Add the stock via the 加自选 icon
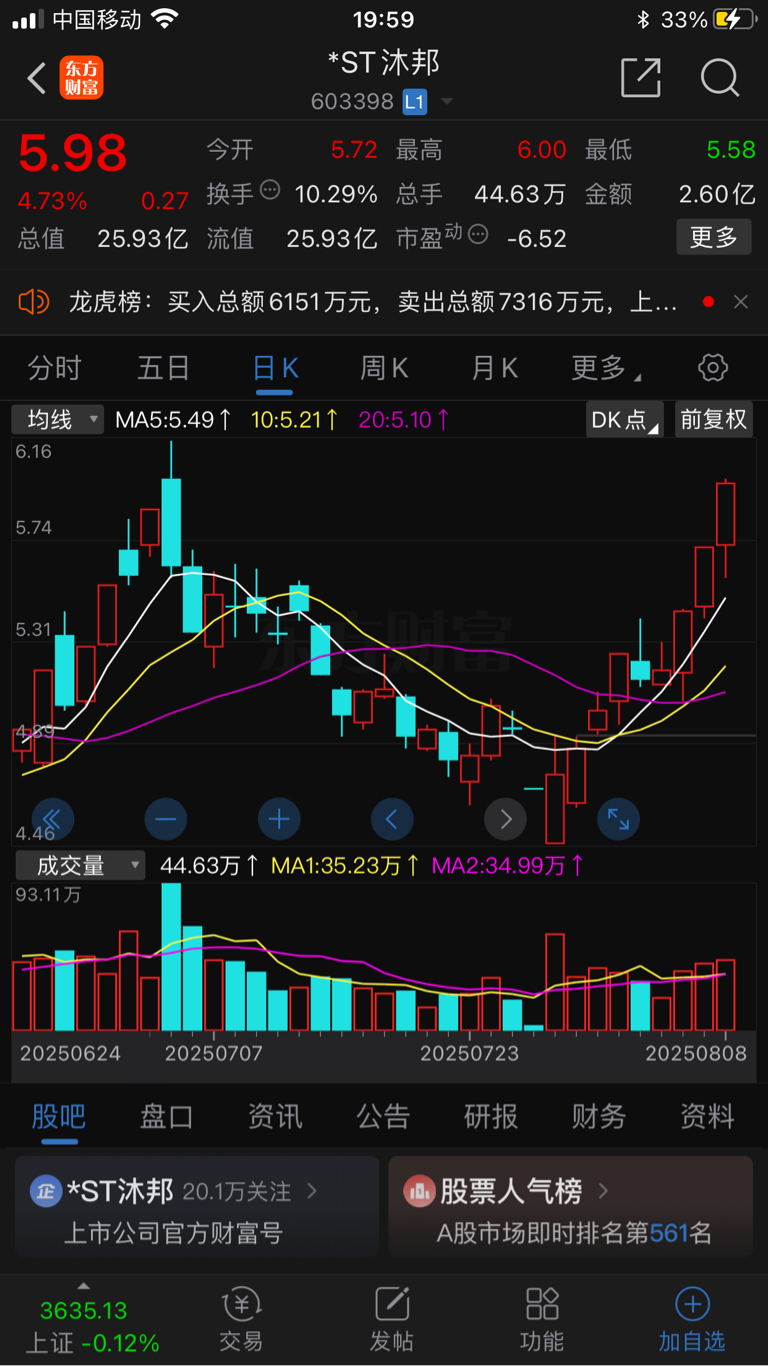Image resolution: width=768 pixels, height=1366 pixels. (x=692, y=1303)
